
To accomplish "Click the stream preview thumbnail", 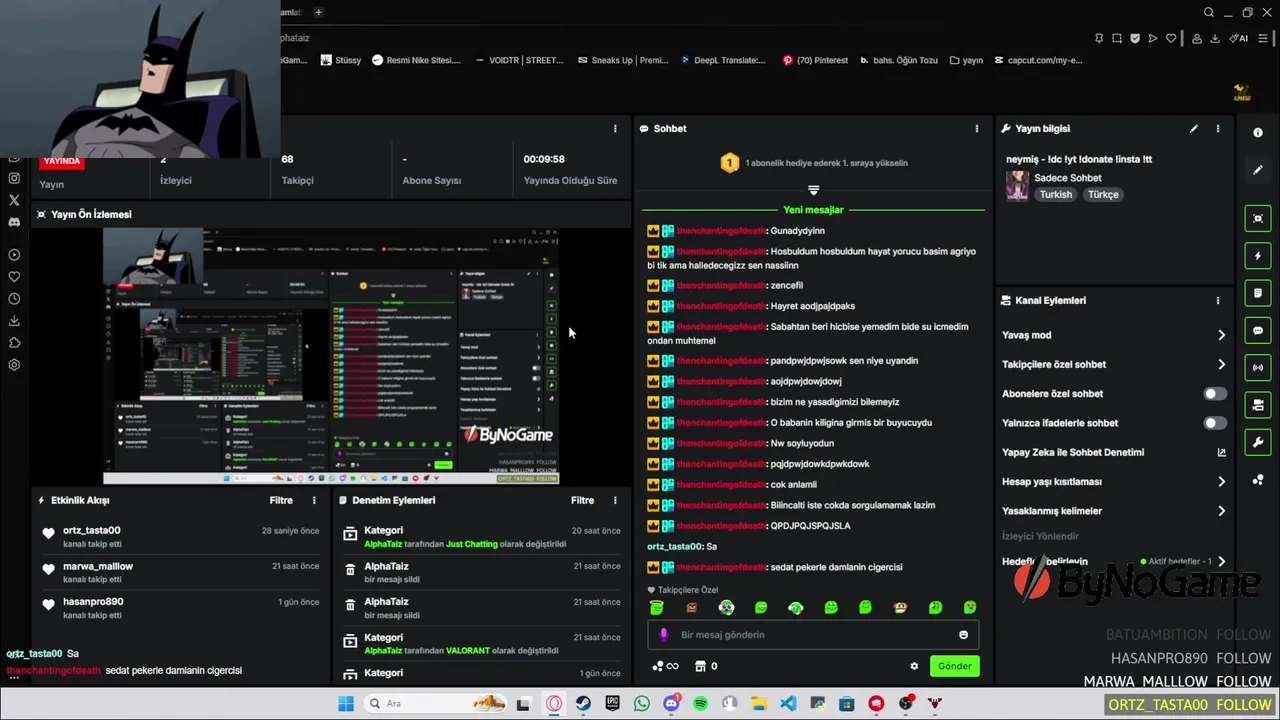I will coord(331,356).
